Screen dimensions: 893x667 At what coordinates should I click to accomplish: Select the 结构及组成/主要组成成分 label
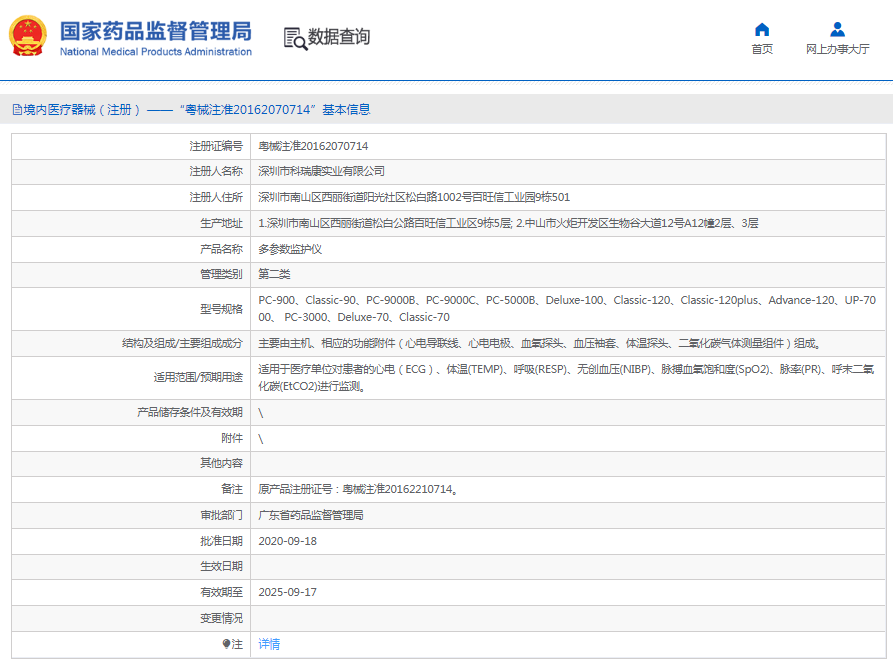pos(182,343)
